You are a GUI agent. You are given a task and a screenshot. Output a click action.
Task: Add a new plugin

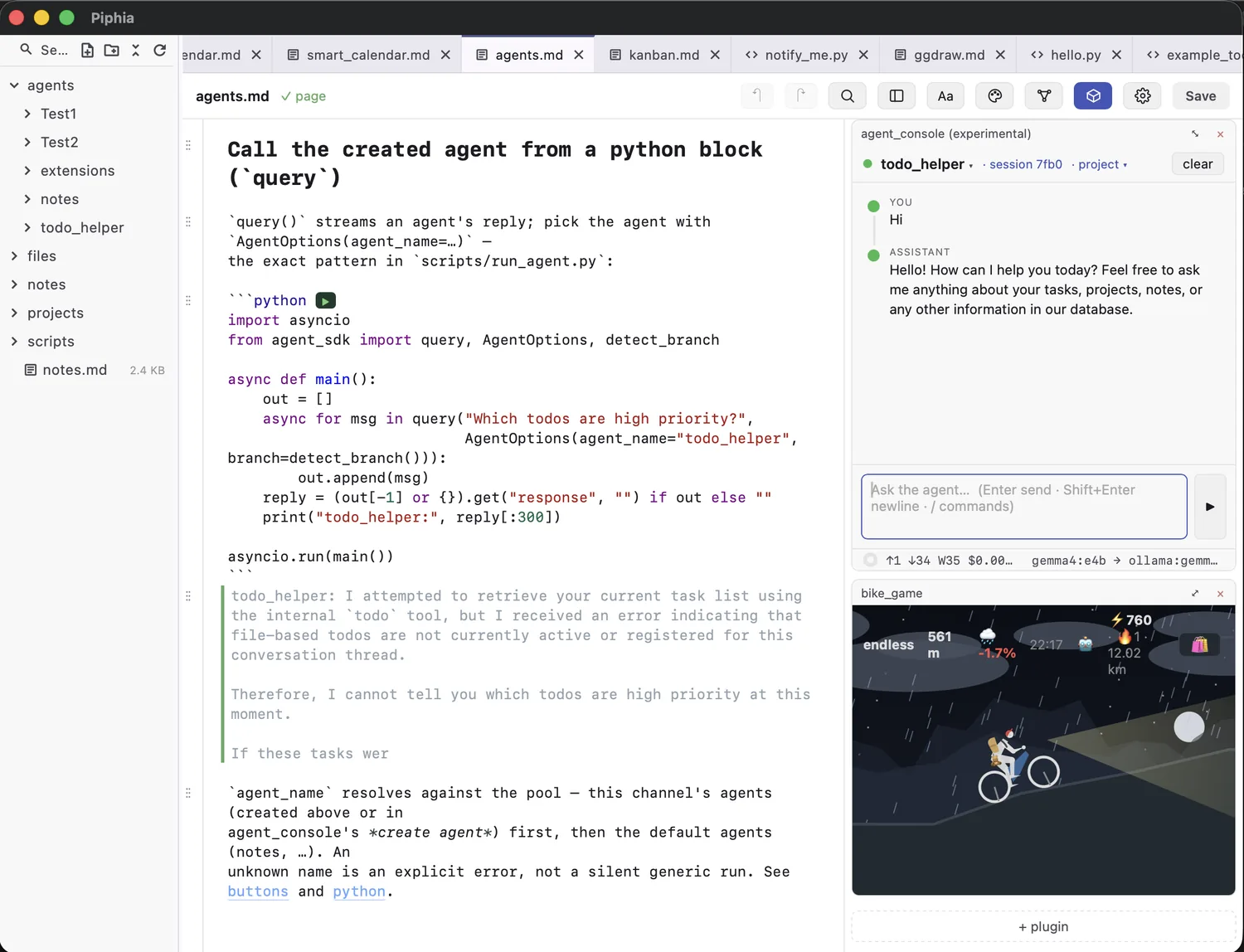coord(1043,926)
